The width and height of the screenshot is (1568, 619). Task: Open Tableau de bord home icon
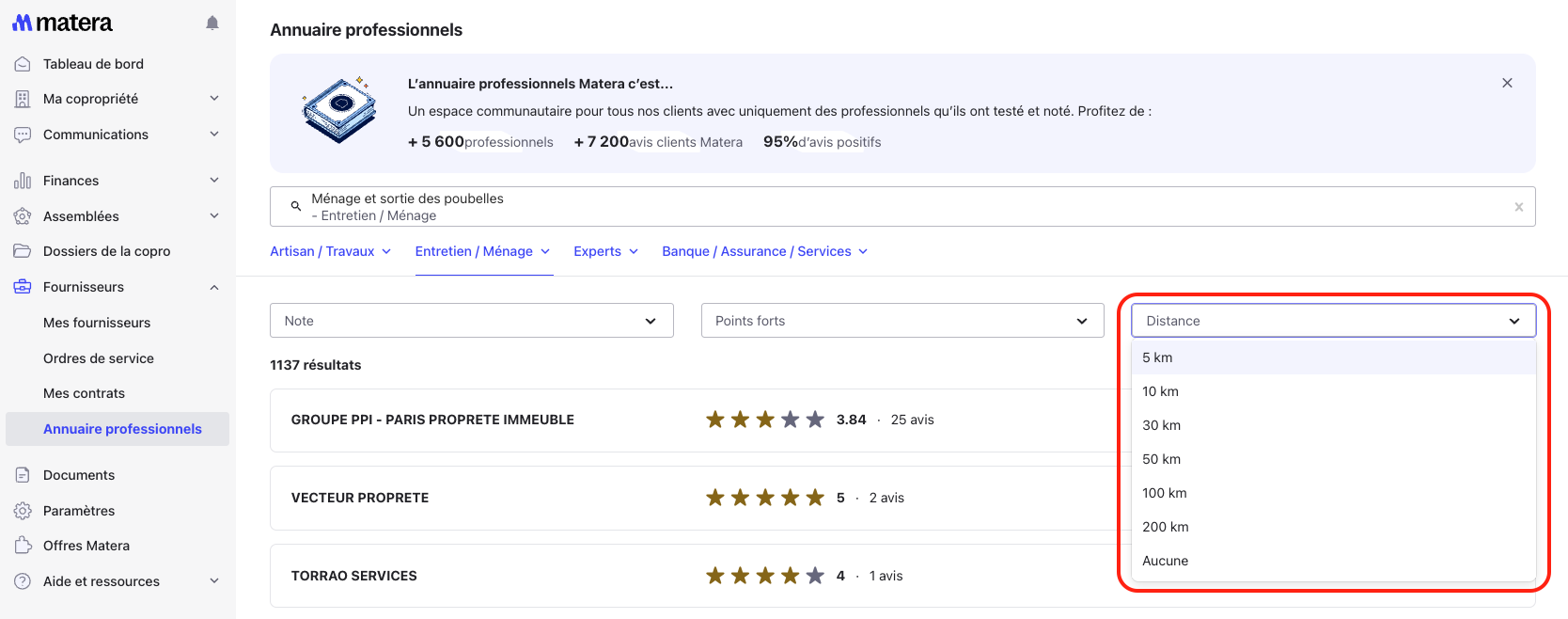[x=23, y=64]
